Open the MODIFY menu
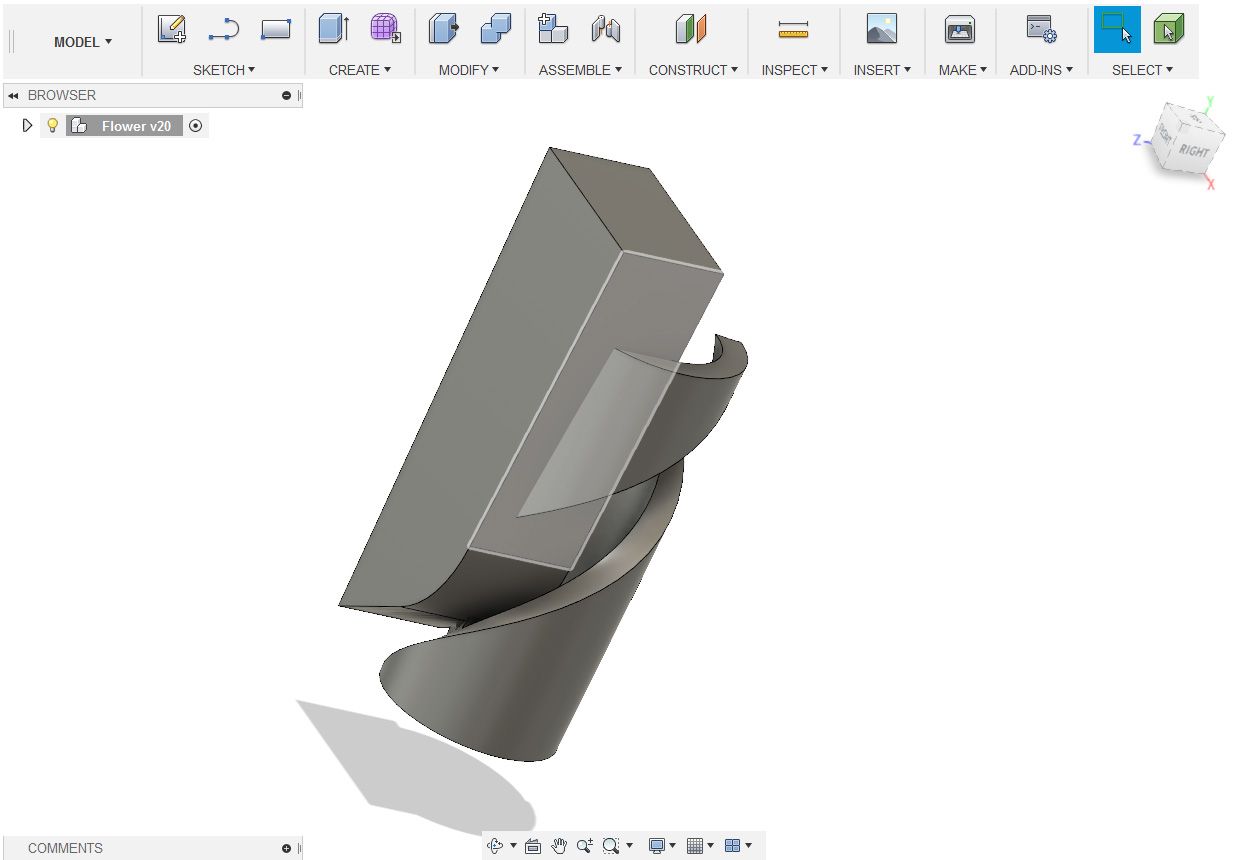 pos(468,70)
